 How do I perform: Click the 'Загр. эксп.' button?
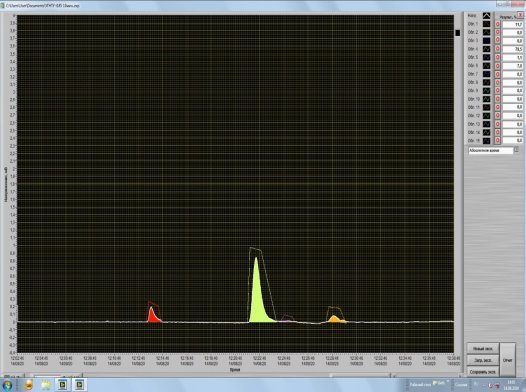coord(483,360)
